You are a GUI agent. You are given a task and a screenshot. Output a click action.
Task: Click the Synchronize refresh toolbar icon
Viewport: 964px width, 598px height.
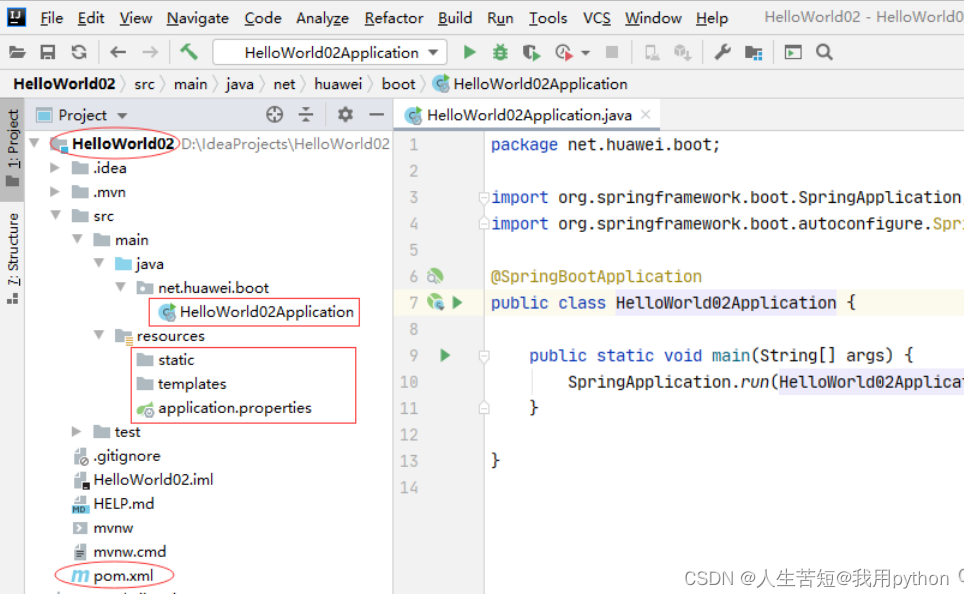(79, 52)
